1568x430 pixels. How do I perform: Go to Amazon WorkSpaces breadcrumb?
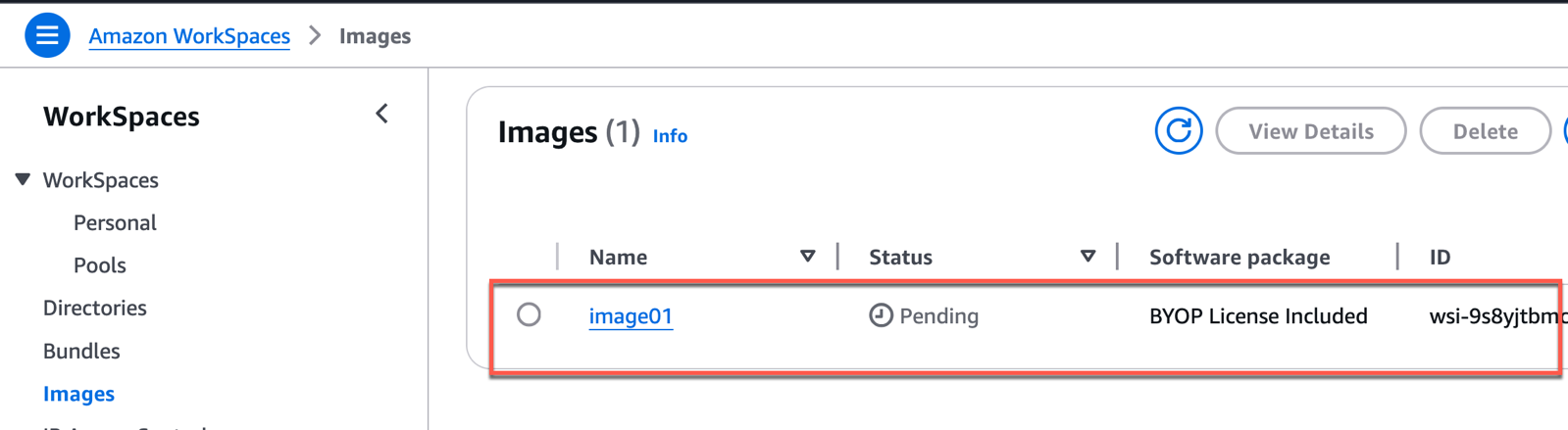189,36
